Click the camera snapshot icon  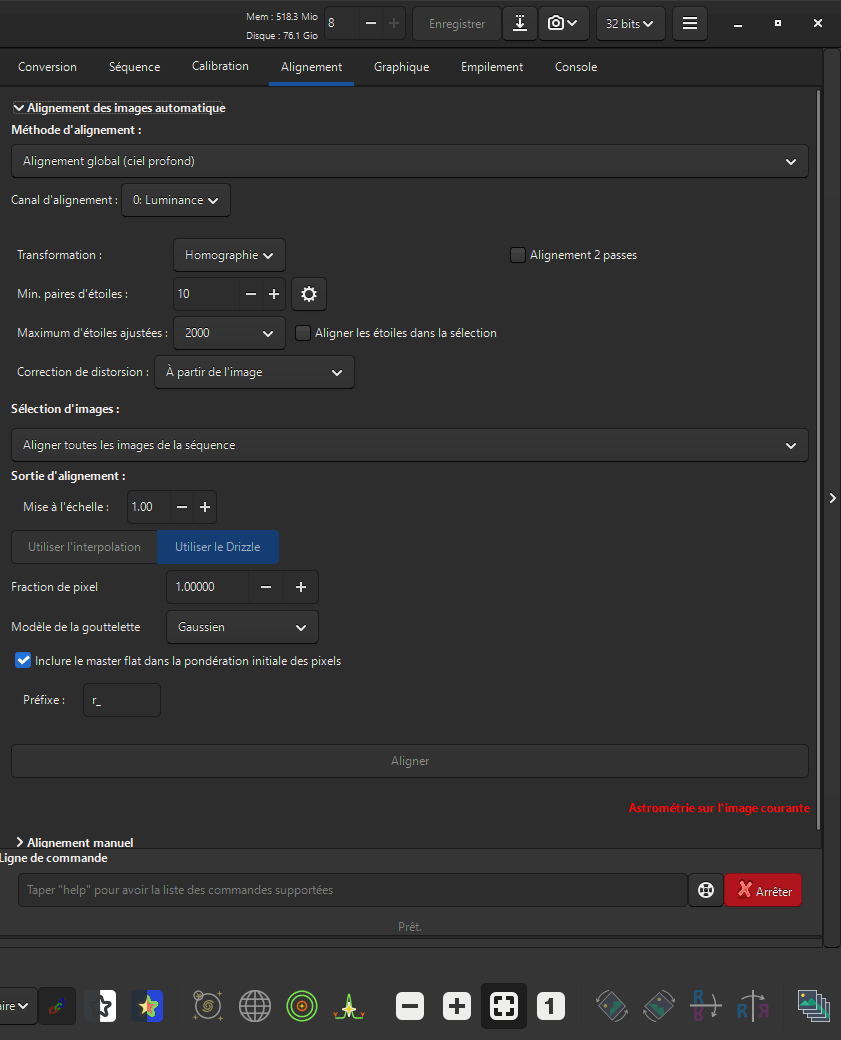[563, 24]
